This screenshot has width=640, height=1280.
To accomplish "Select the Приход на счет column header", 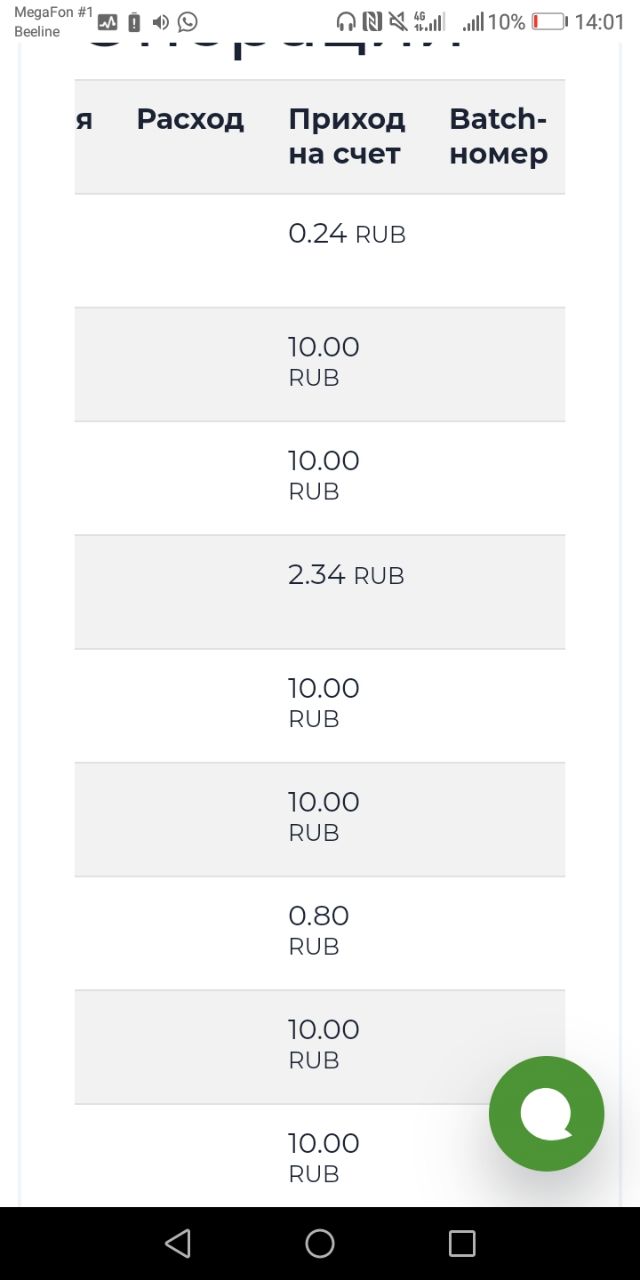I will click(x=347, y=136).
